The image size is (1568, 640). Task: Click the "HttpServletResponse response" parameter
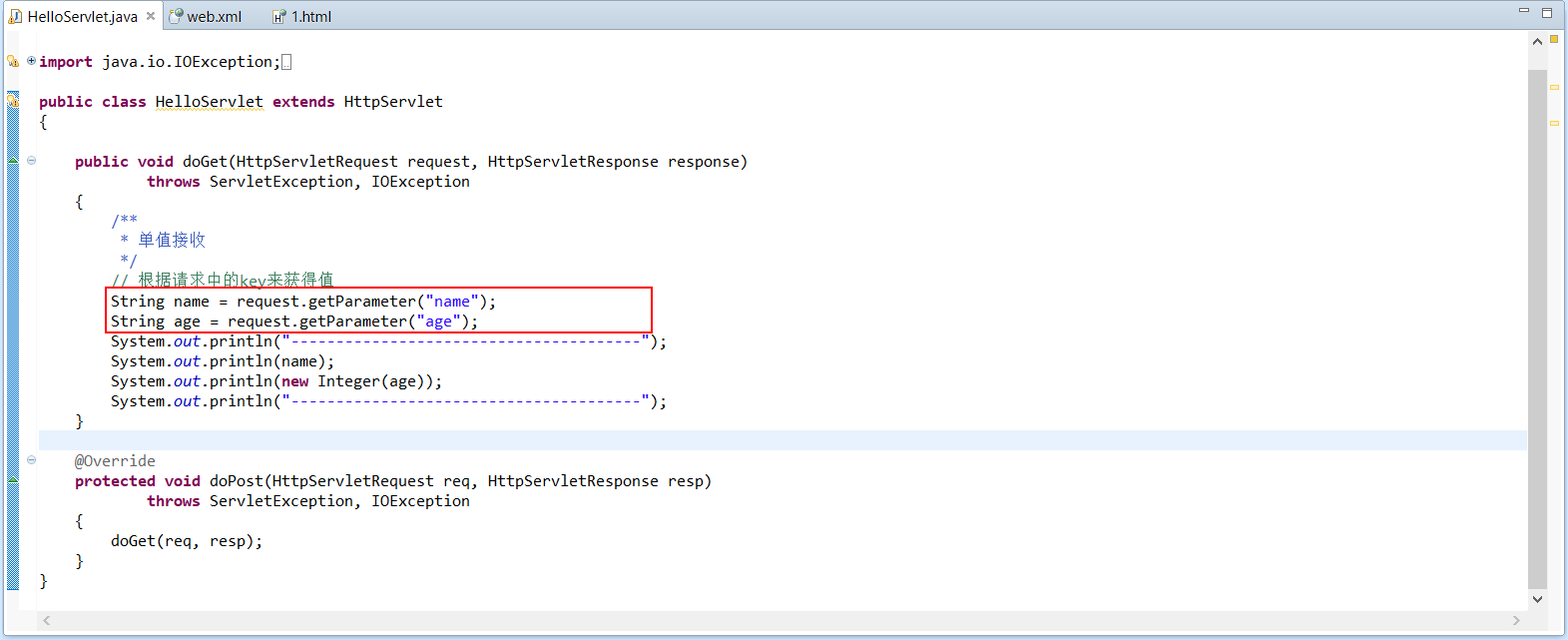click(613, 162)
